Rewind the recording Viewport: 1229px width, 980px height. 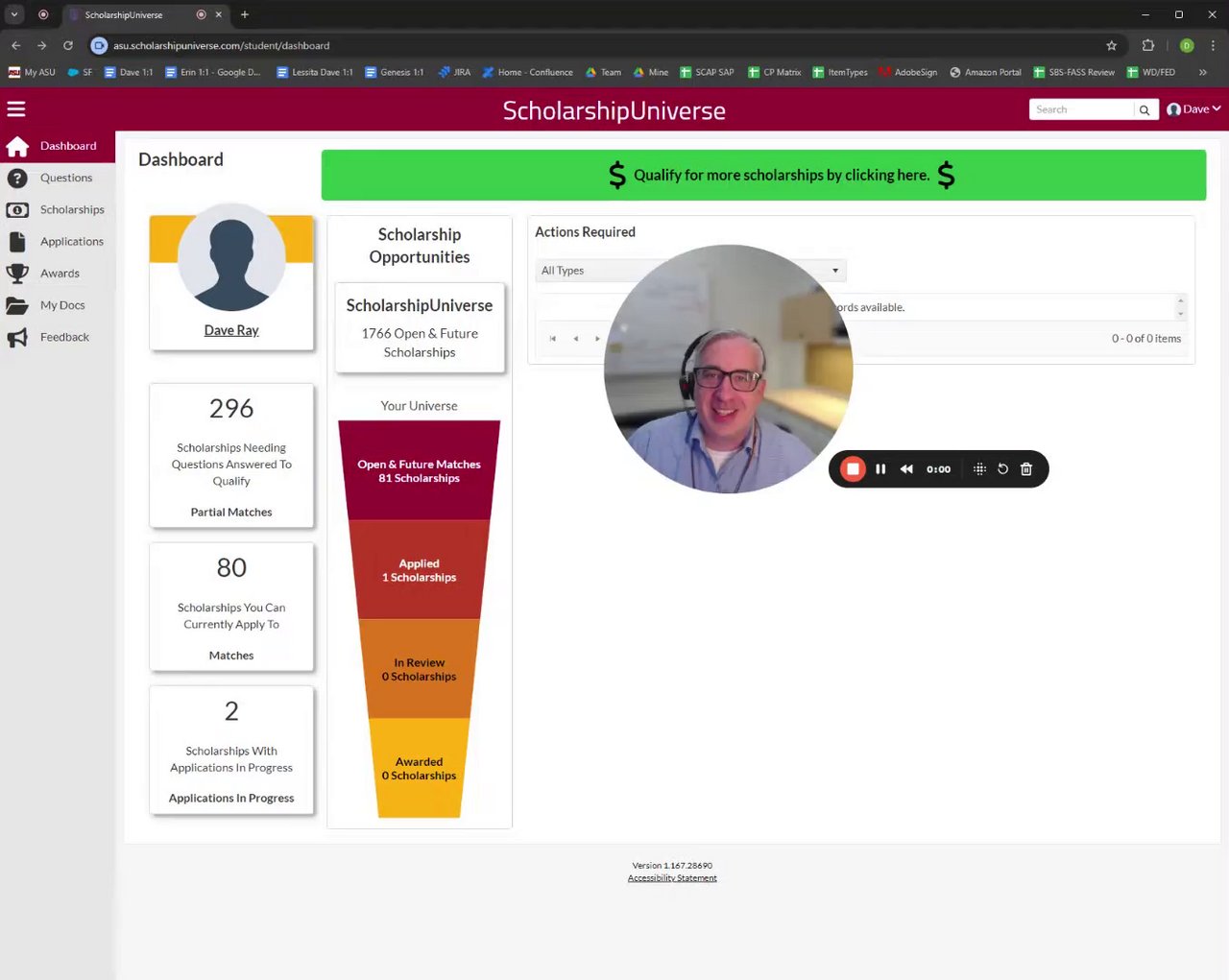point(906,469)
